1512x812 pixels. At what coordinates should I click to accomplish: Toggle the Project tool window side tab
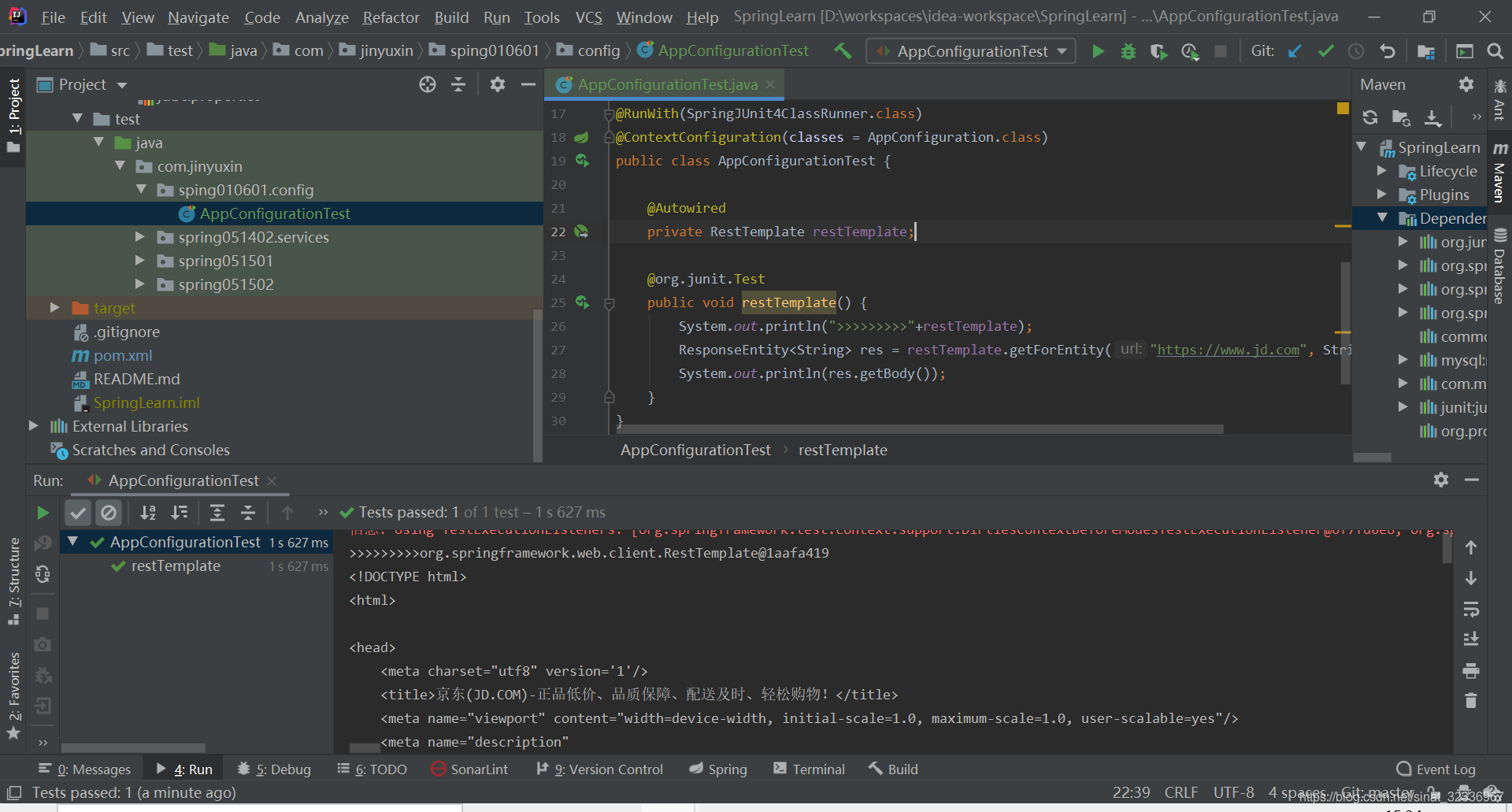pyautogui.click(x=13, y=115)
